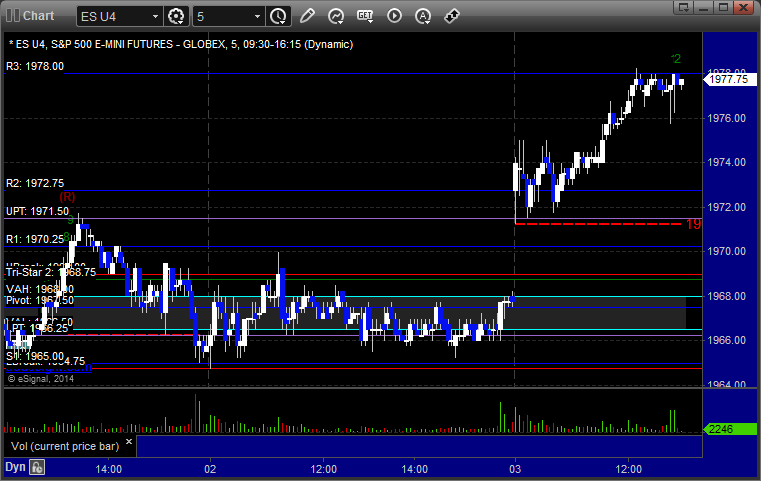Click the R1: 1970.25 level label
The width and height of the screenshot is (761, 481).
[x=35, y=239]
